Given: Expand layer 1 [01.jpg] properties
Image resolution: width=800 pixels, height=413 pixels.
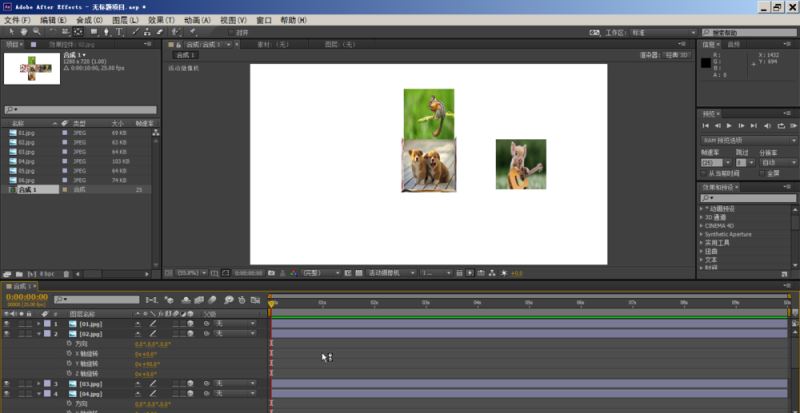Looking at the screenshot, I should pyautogui.click(x=38, y=324).
